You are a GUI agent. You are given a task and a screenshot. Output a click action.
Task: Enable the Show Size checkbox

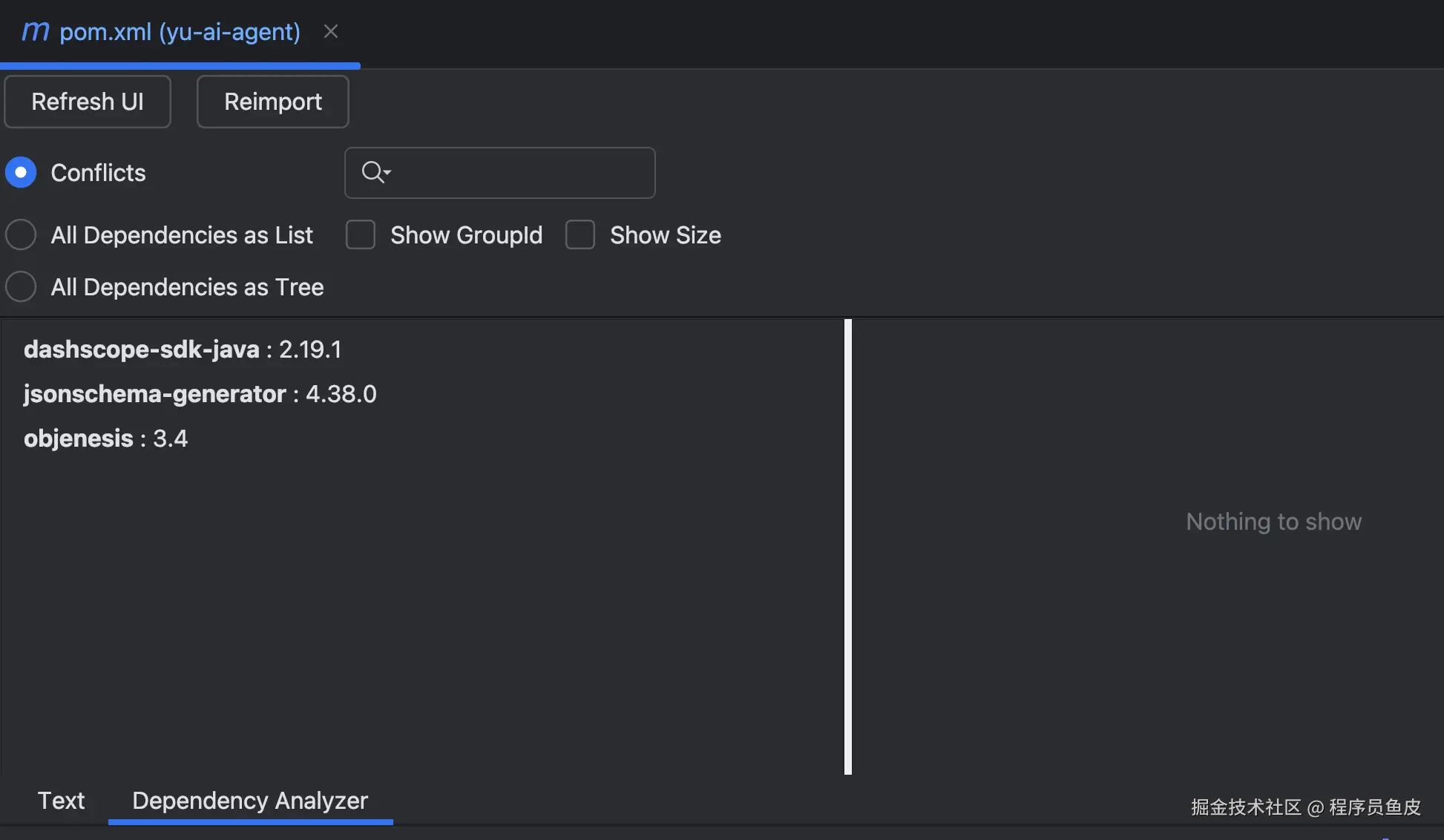[580, 235]
